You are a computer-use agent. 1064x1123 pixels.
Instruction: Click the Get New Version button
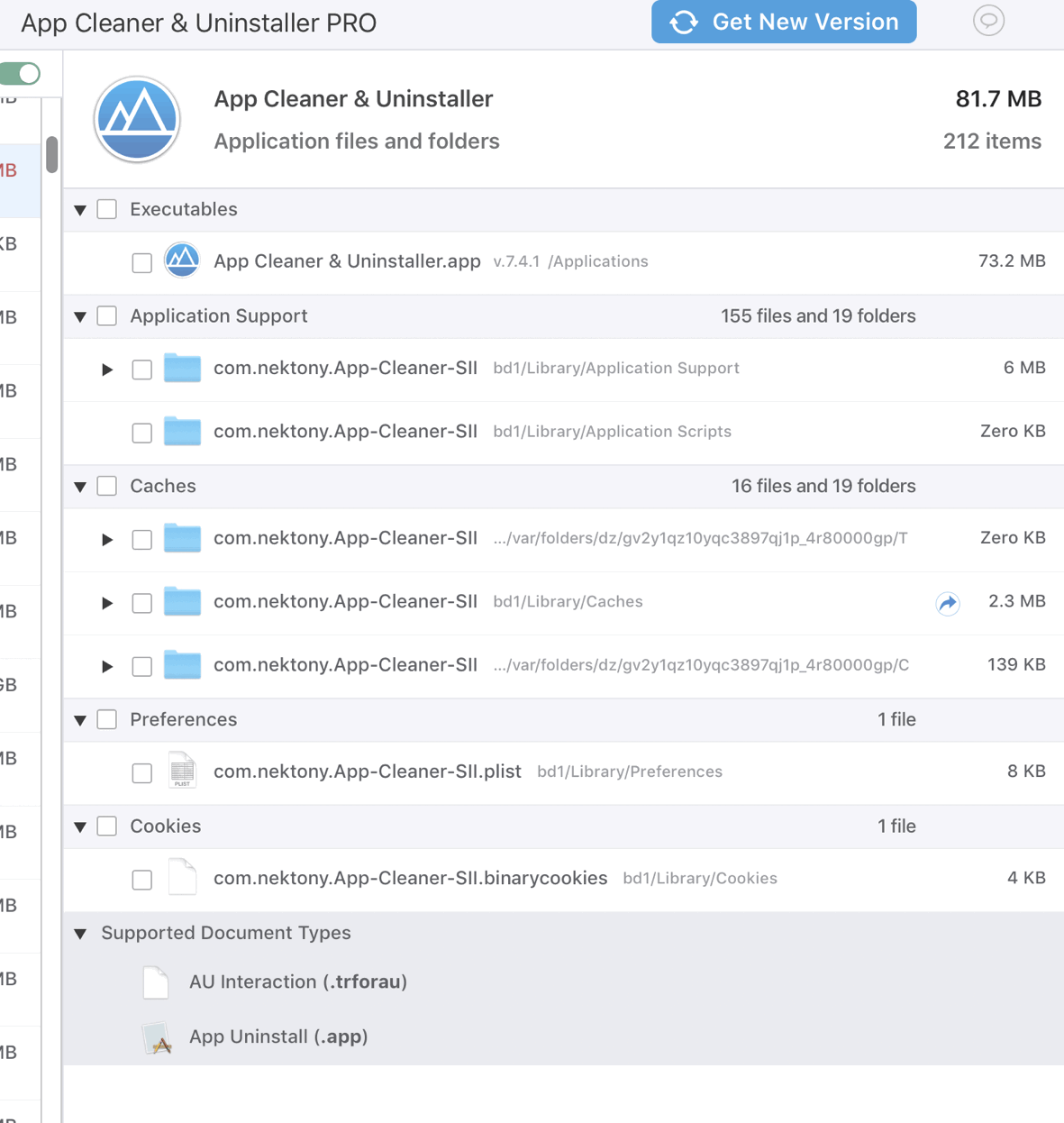coord(783,22)
